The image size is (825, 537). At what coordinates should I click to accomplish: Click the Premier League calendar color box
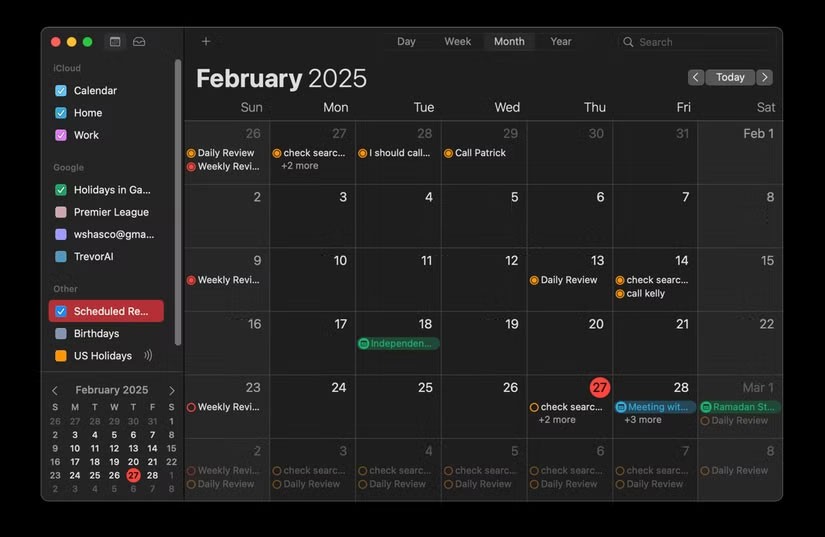point(61,212)
